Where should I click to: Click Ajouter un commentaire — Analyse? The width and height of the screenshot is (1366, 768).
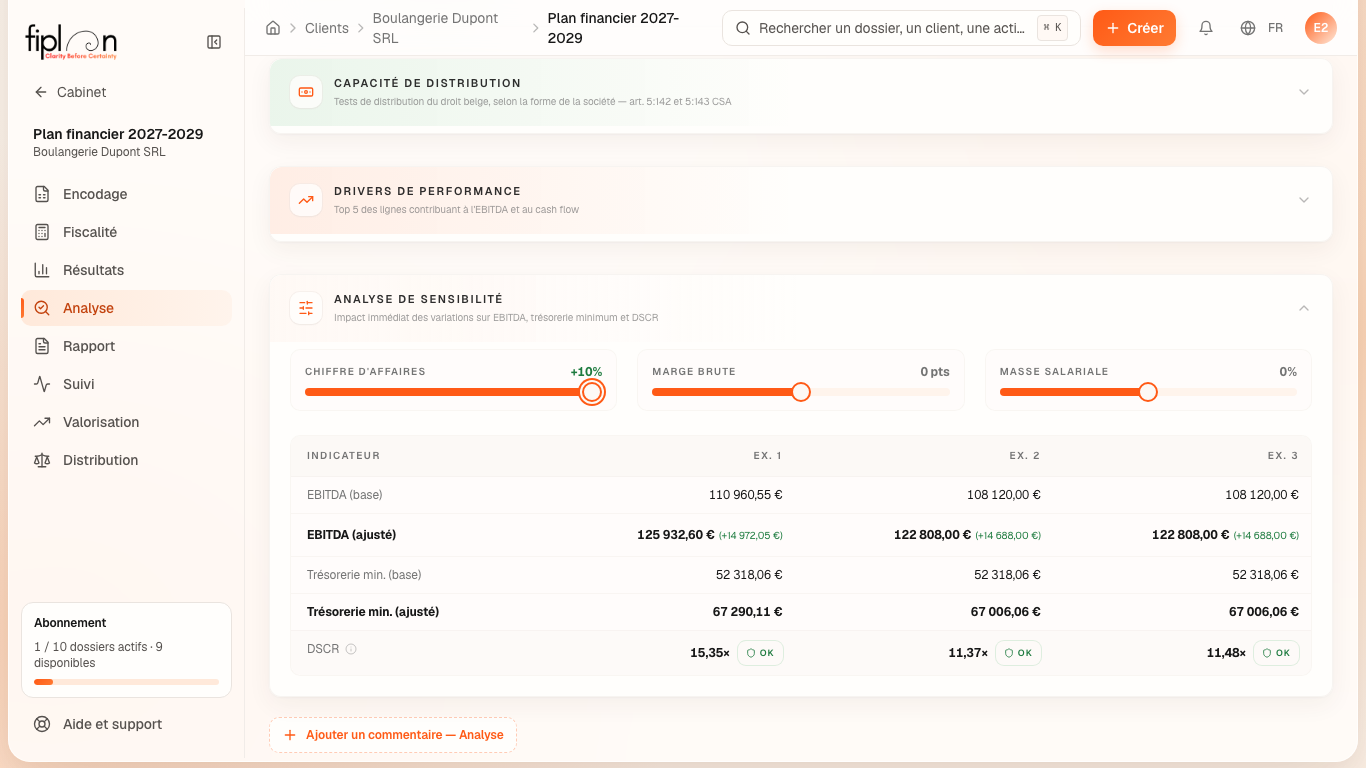pos(393,735)
